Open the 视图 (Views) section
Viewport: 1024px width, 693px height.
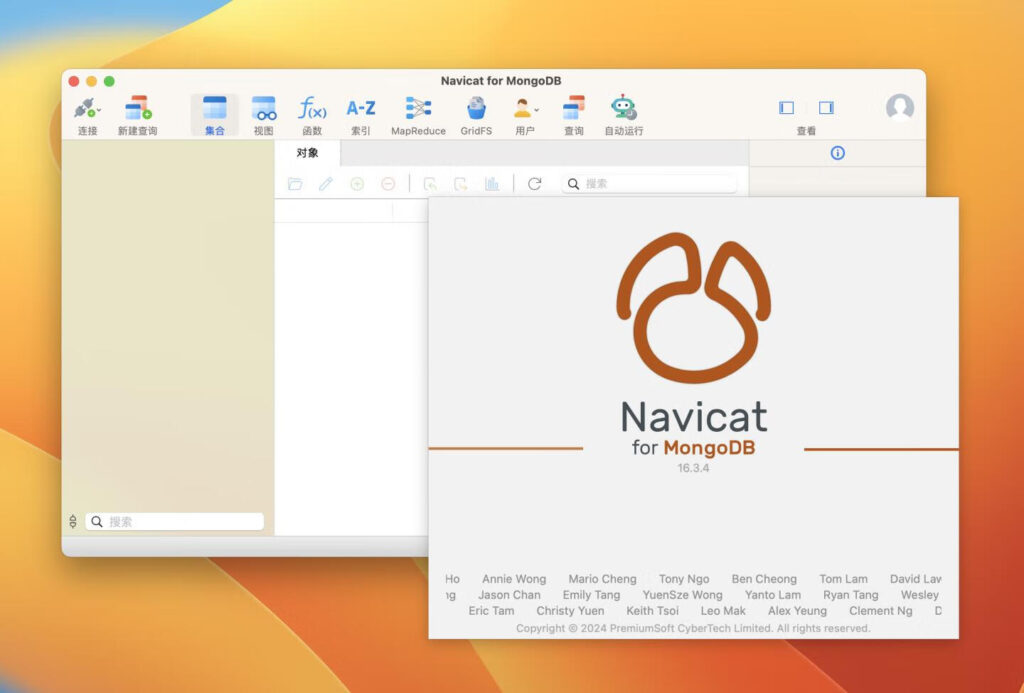click(263, 110)
